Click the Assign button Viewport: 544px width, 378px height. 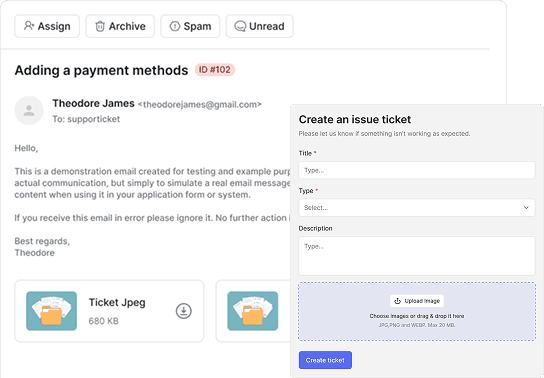47,26
